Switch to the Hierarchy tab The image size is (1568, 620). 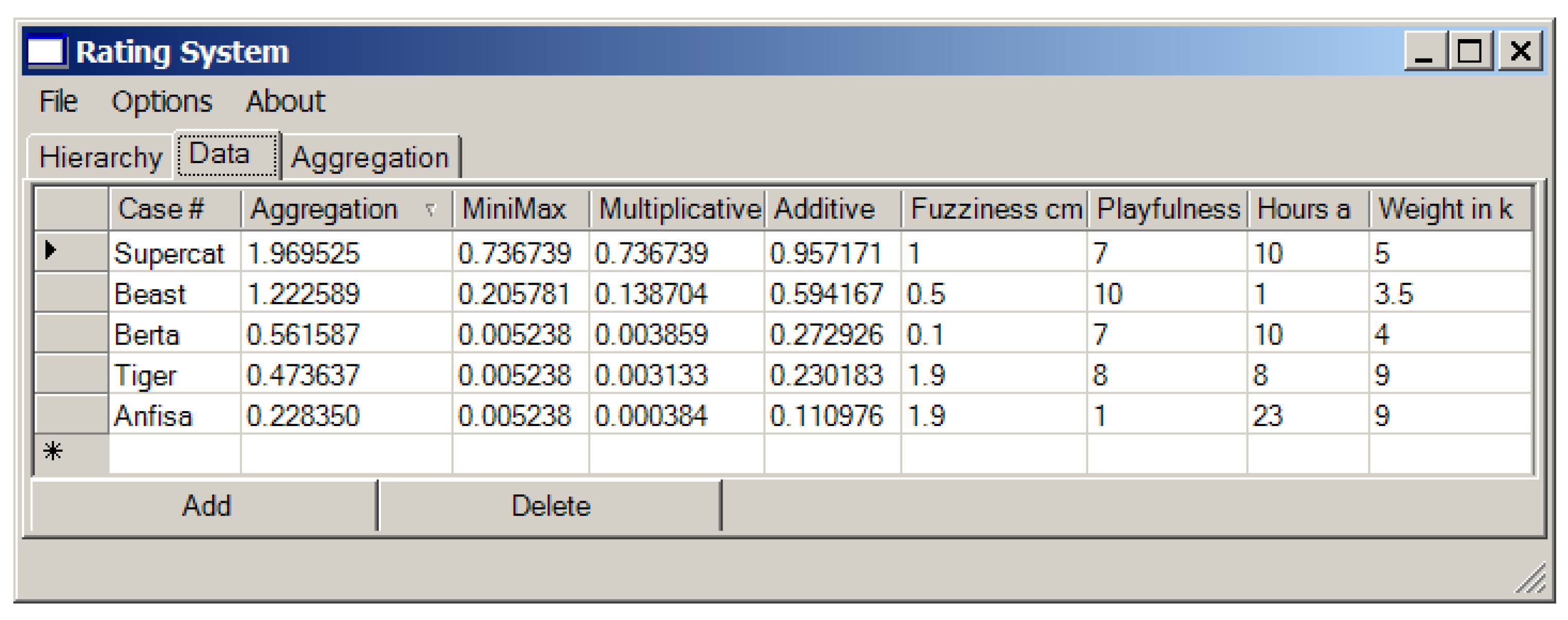(x=100, y=157)
